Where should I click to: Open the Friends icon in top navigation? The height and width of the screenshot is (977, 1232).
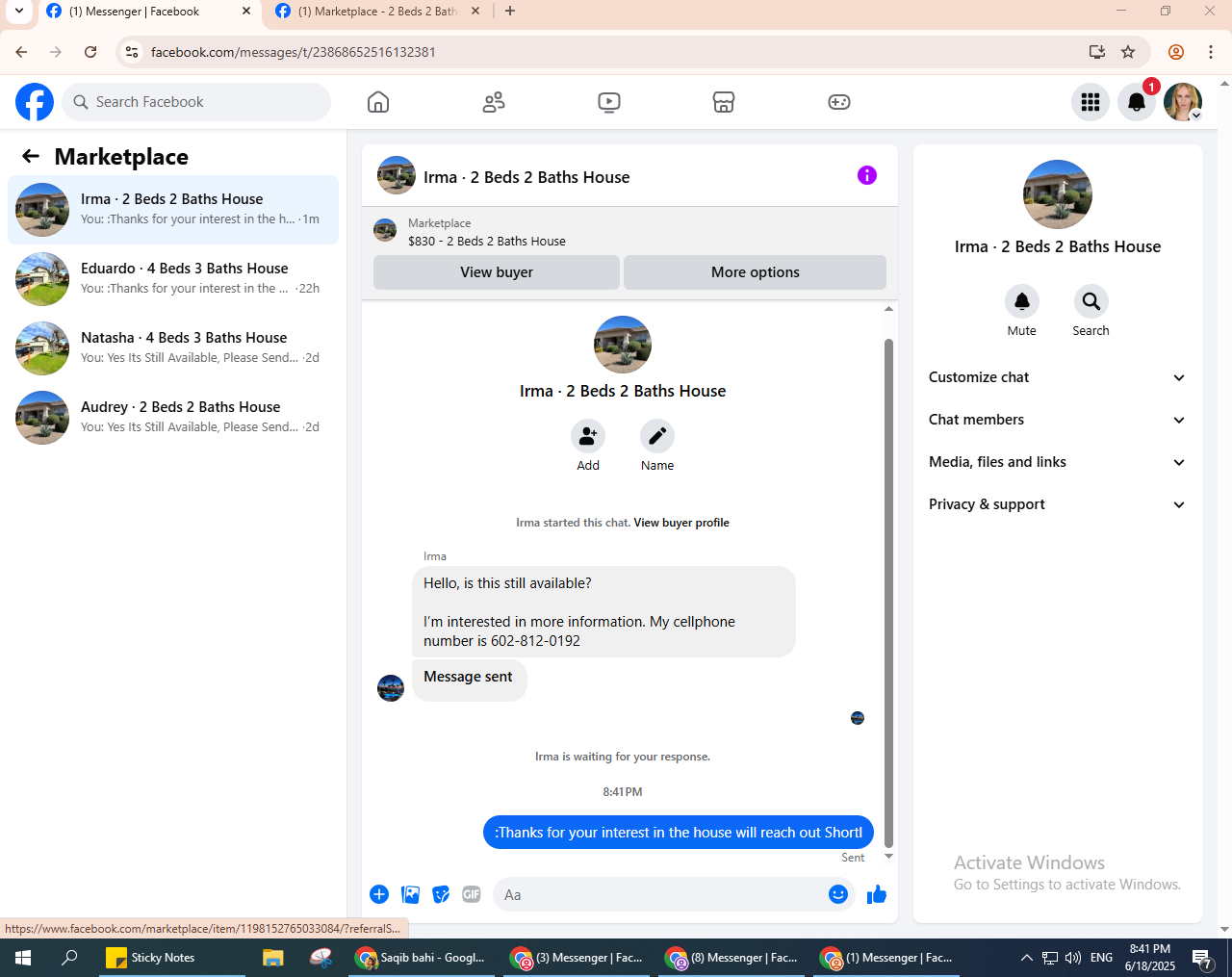494,102
